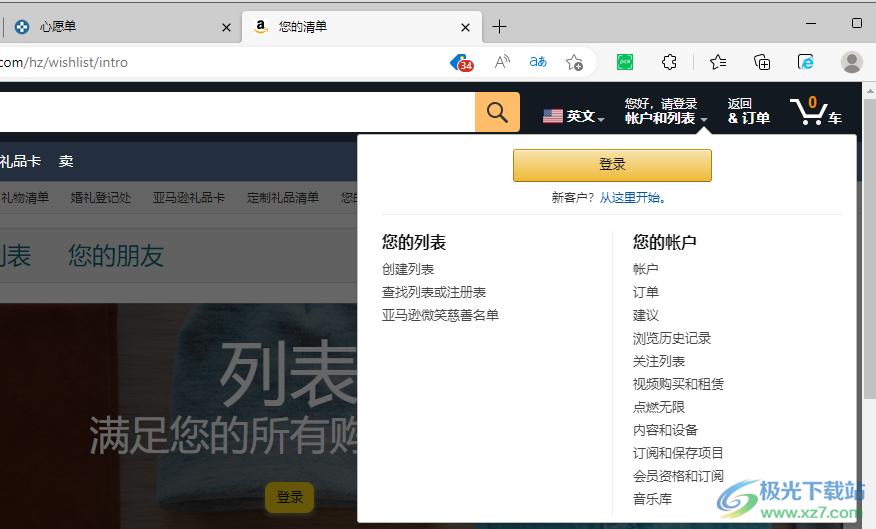
Task: Expand the 帐户和列表 account menu
Action: [666, 111]
